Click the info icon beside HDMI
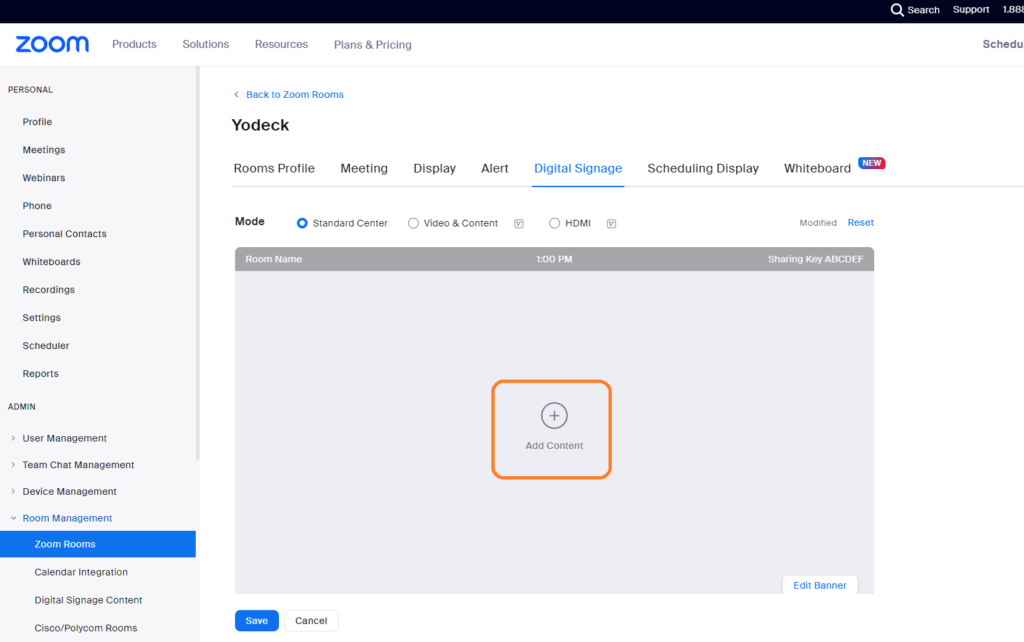The width and height of the screenshot is (1024, 642). 611,223
